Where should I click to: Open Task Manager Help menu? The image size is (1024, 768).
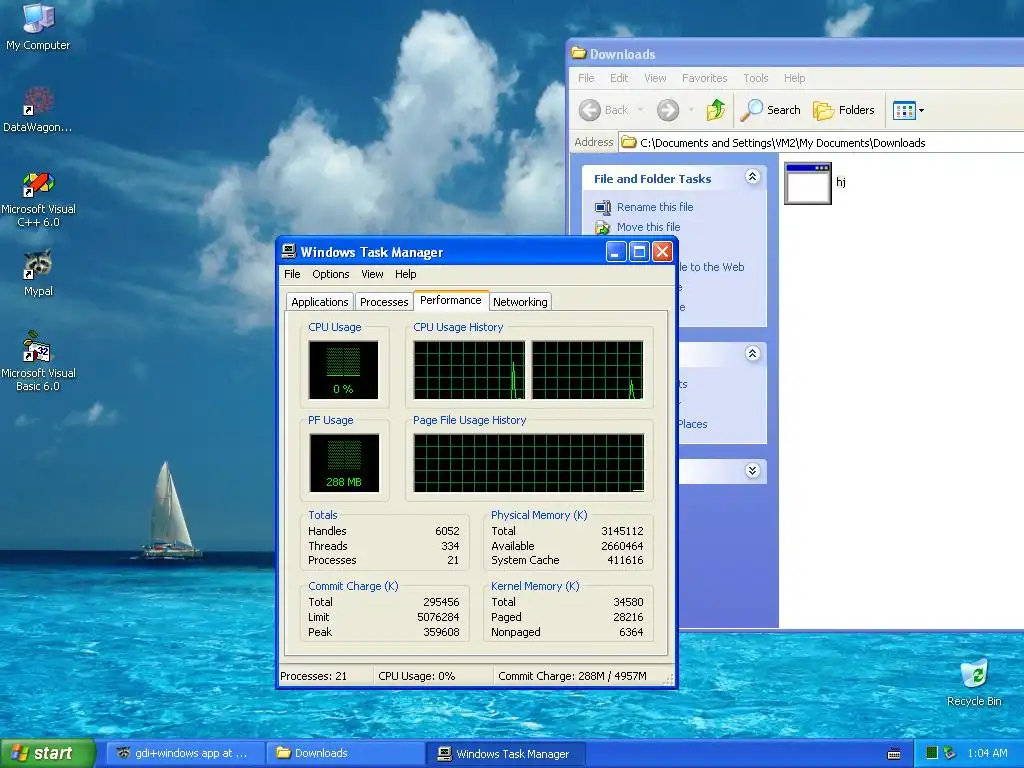(406, 274)
